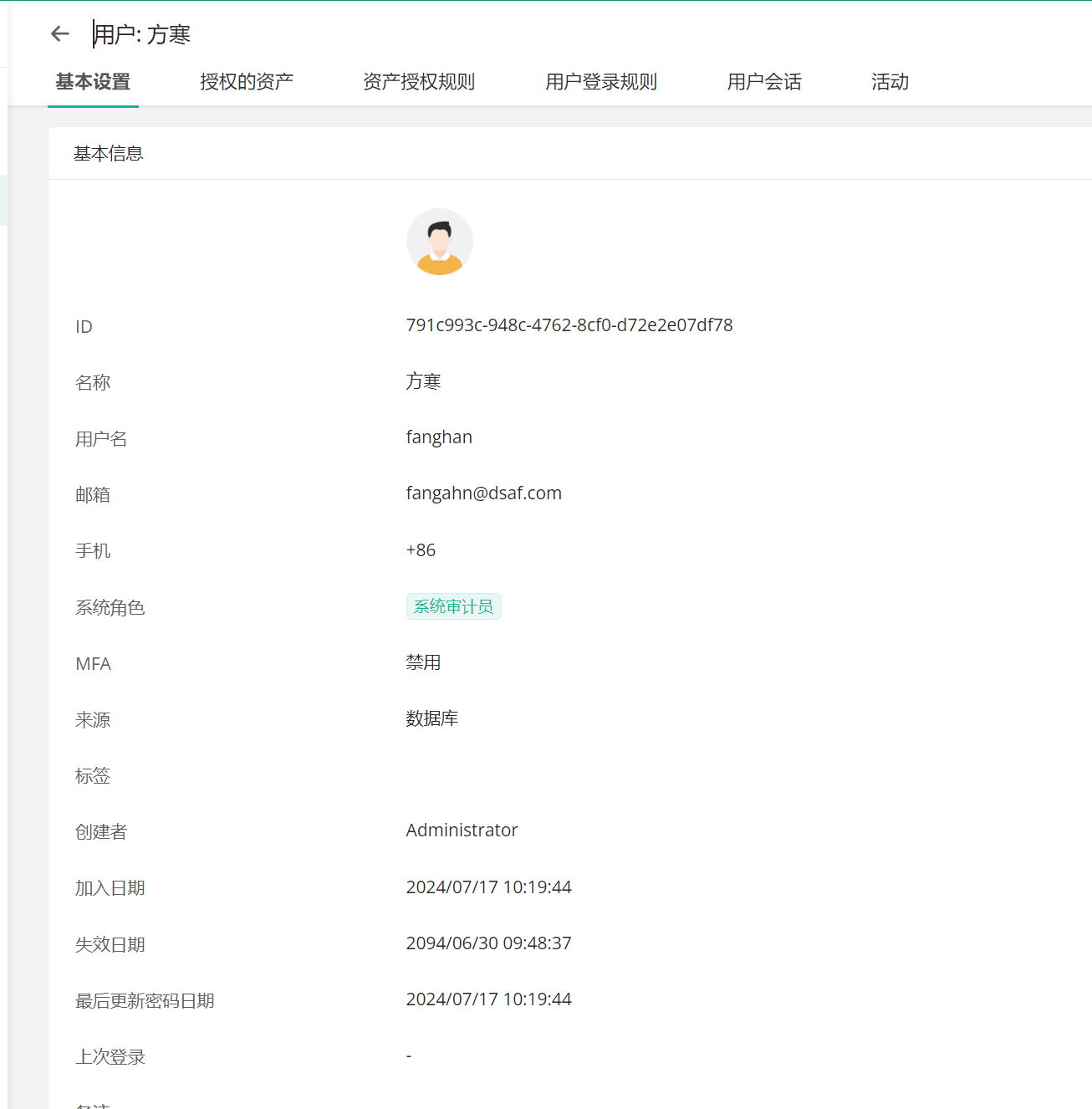Switch to the 授权的资产 tab

click(246, 82)
